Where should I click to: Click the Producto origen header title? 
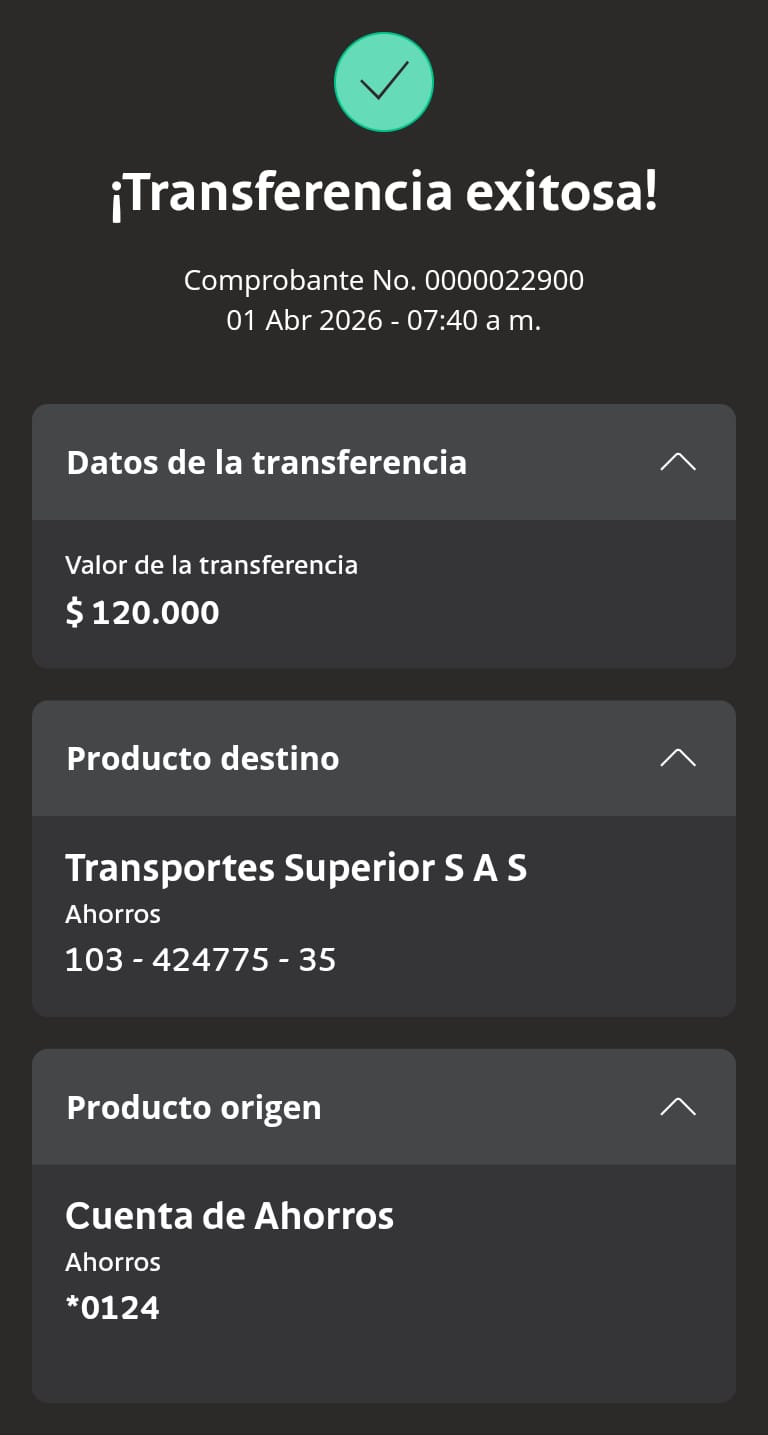click(193, 1107)
